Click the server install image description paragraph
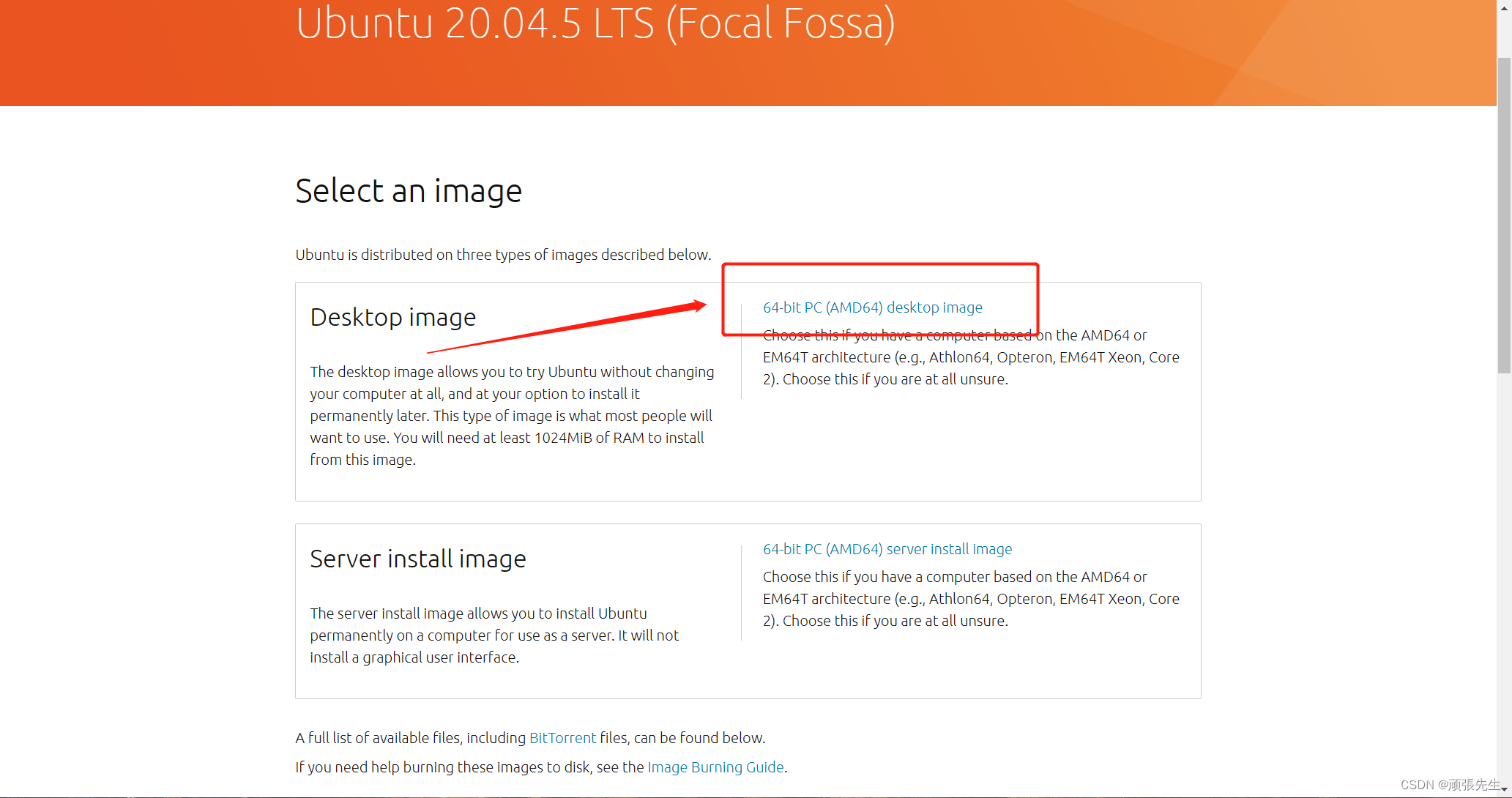The height and width of the screenshot is (798, 1512). [x=494, y=635]
